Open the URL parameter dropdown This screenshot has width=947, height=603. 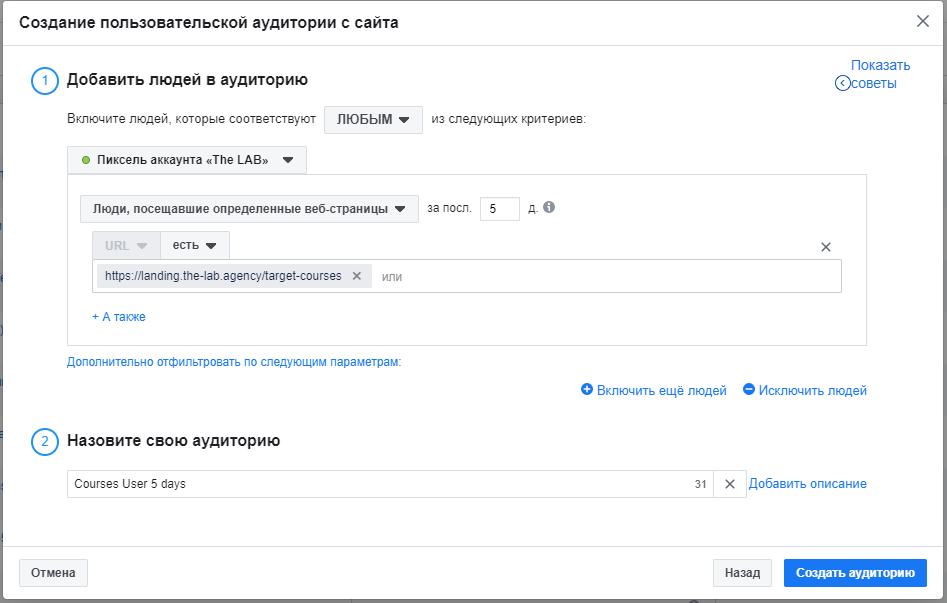point(122,245)
